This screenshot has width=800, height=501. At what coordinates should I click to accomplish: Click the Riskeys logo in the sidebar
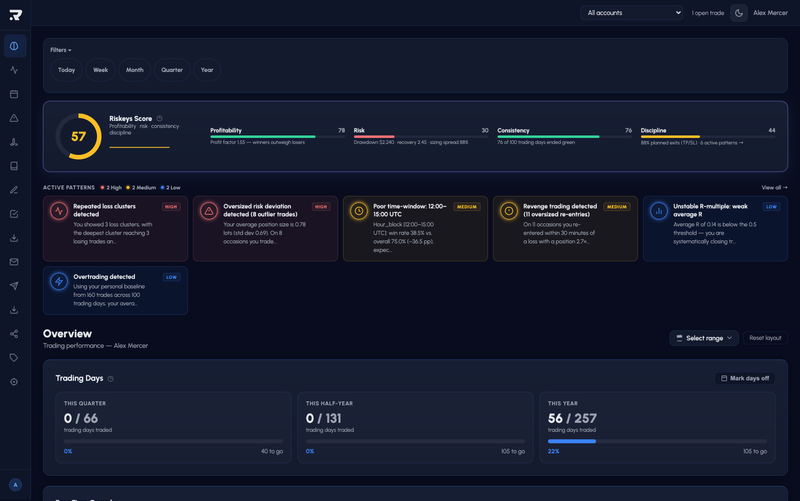click(x=15, y=15)
